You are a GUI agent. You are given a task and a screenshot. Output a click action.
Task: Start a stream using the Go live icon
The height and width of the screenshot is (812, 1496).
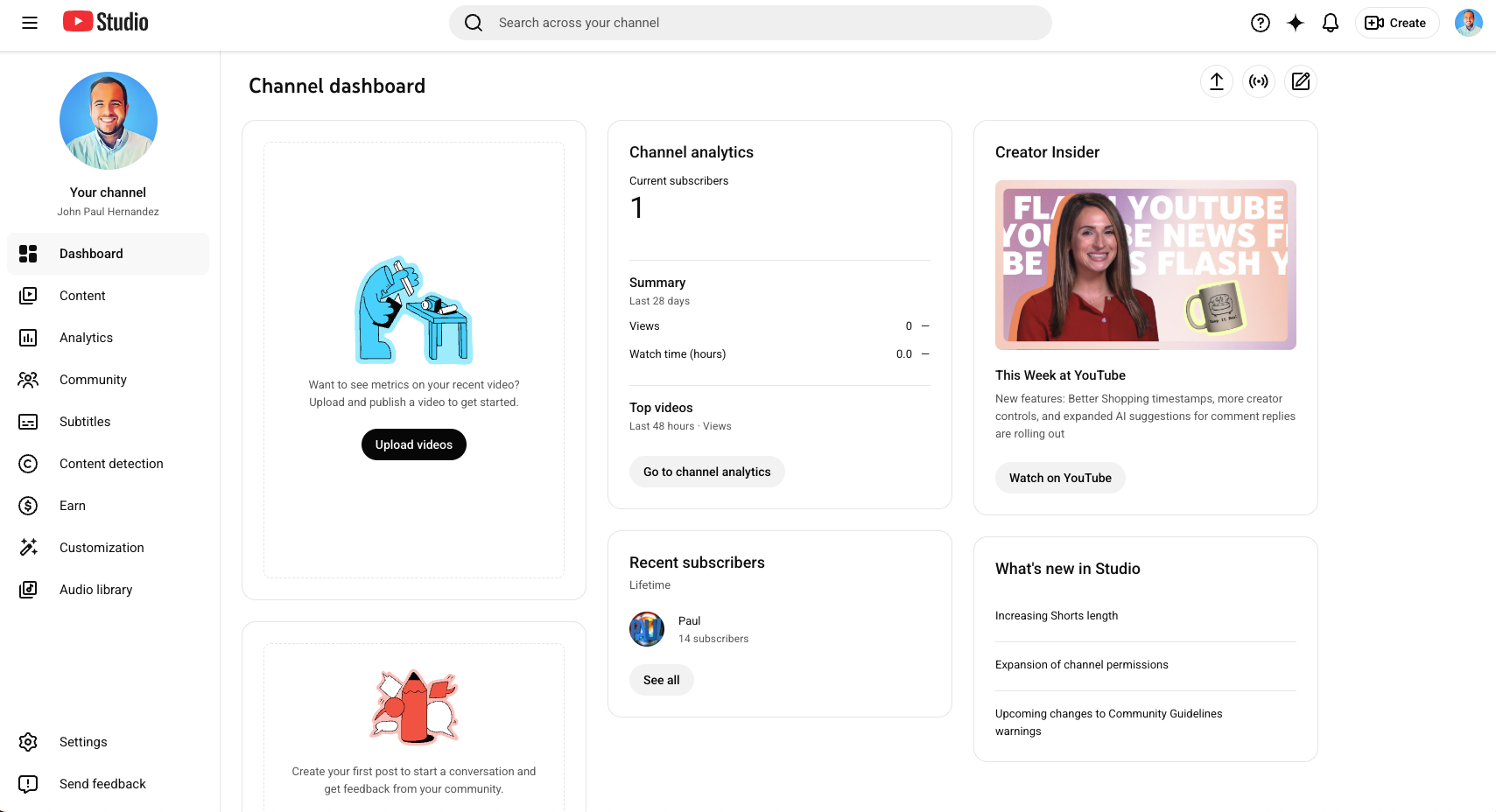point(1258,81)
